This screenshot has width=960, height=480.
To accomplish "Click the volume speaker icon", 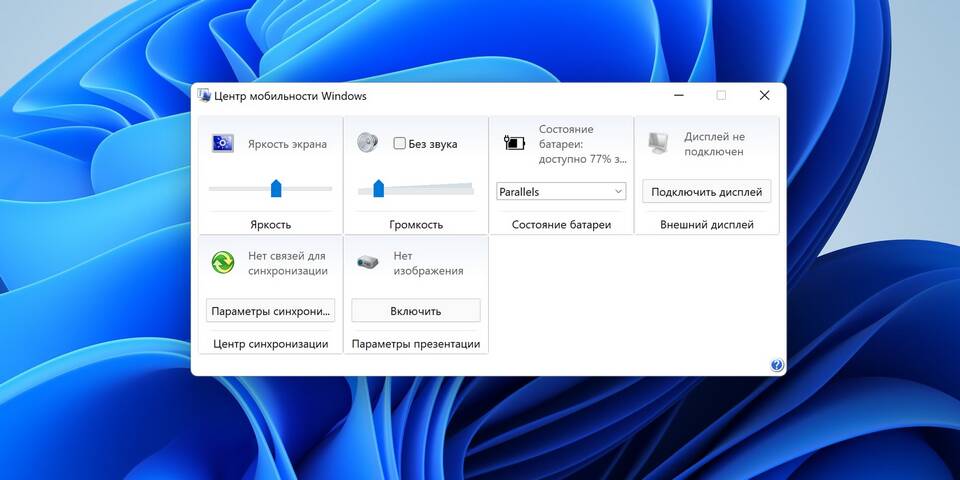I will [x=367, y=143].
